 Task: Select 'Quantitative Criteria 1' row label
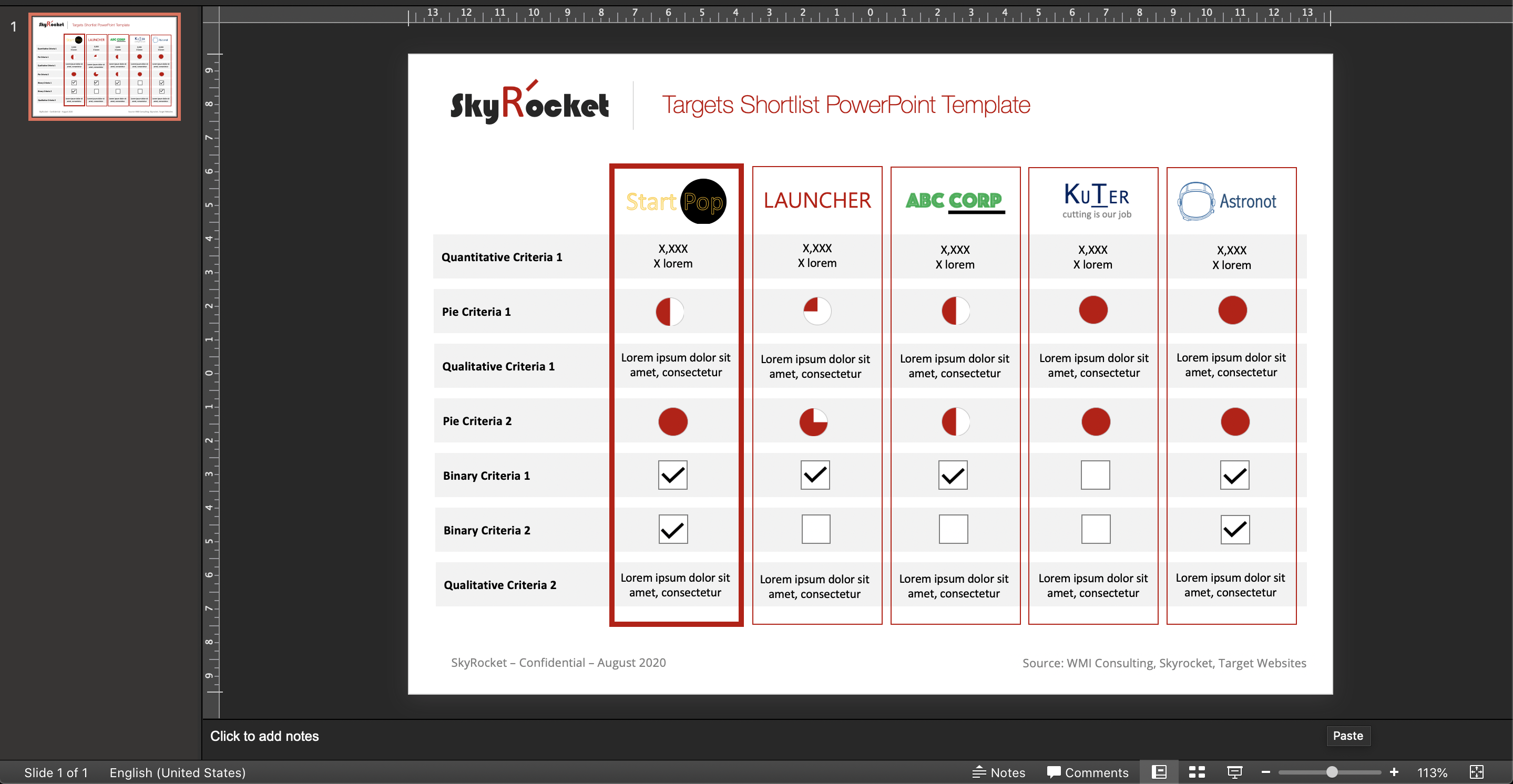502,257
